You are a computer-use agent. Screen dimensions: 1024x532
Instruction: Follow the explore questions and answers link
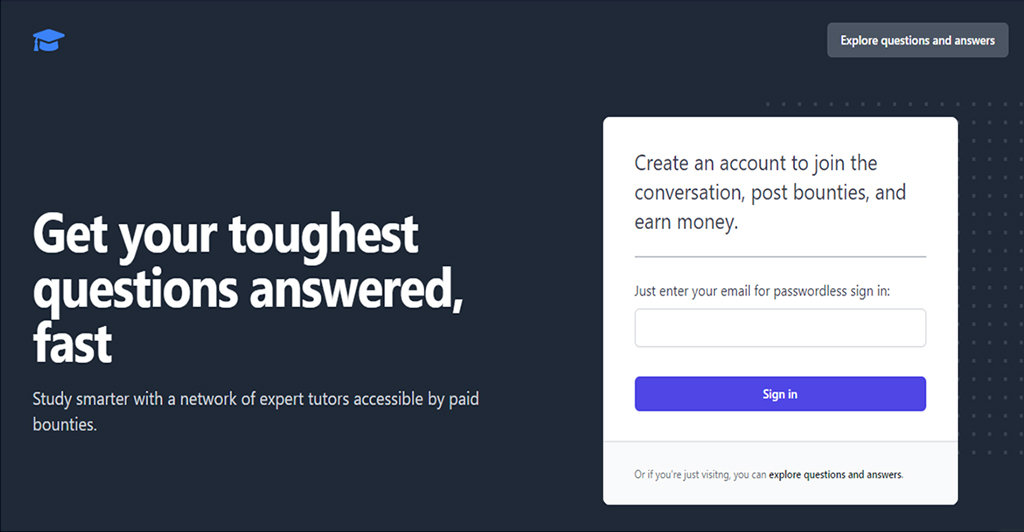(836, 475)
